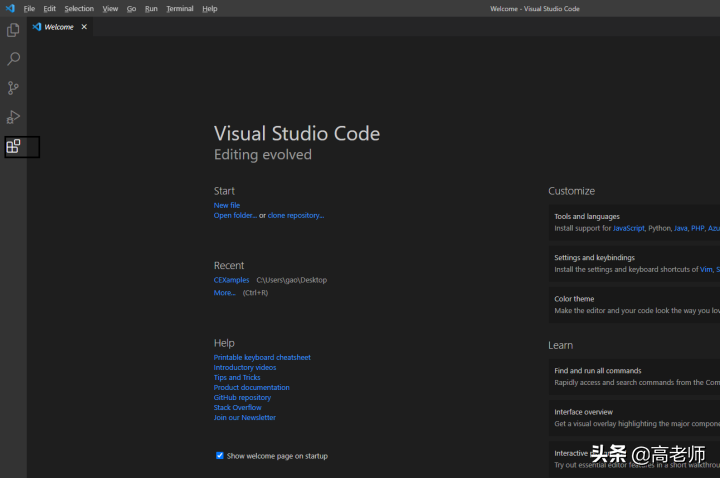Toggle Show welcome page on startup checkbox
The height and width of the screenshot is (478, 720).
tap(220, 456)
